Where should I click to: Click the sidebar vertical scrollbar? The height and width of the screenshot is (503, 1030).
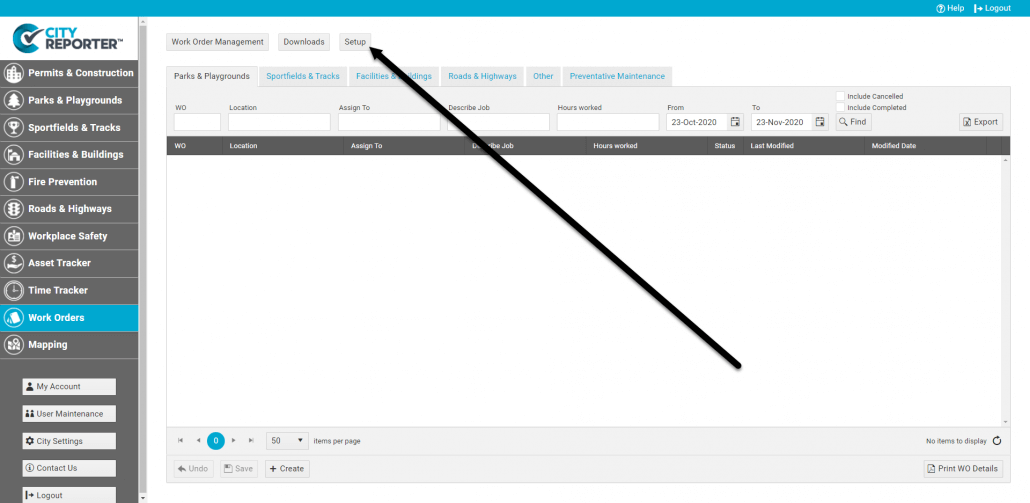pos(142,250)
